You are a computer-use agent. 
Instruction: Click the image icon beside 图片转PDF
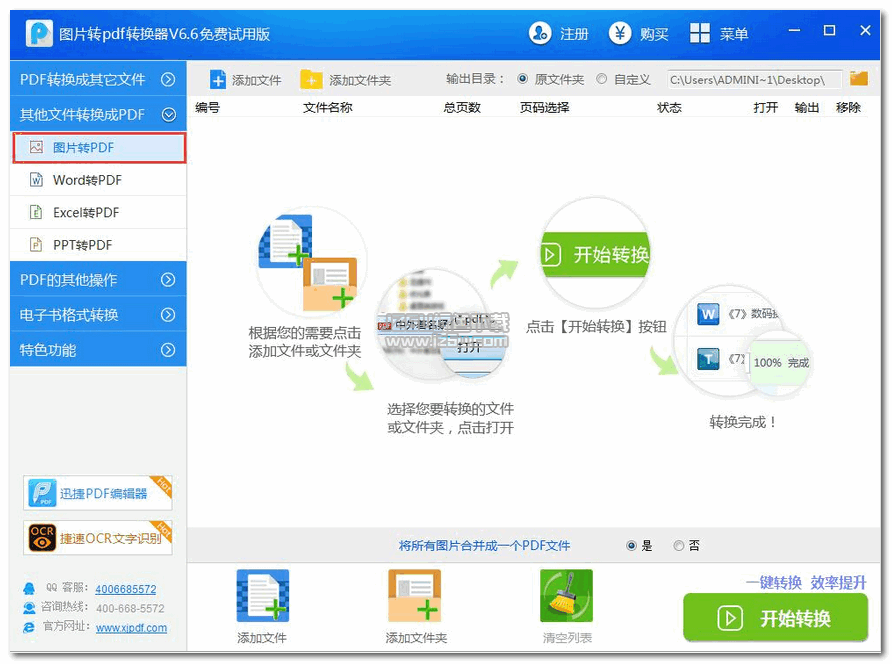pyautogui.click(x=36, y=147)
